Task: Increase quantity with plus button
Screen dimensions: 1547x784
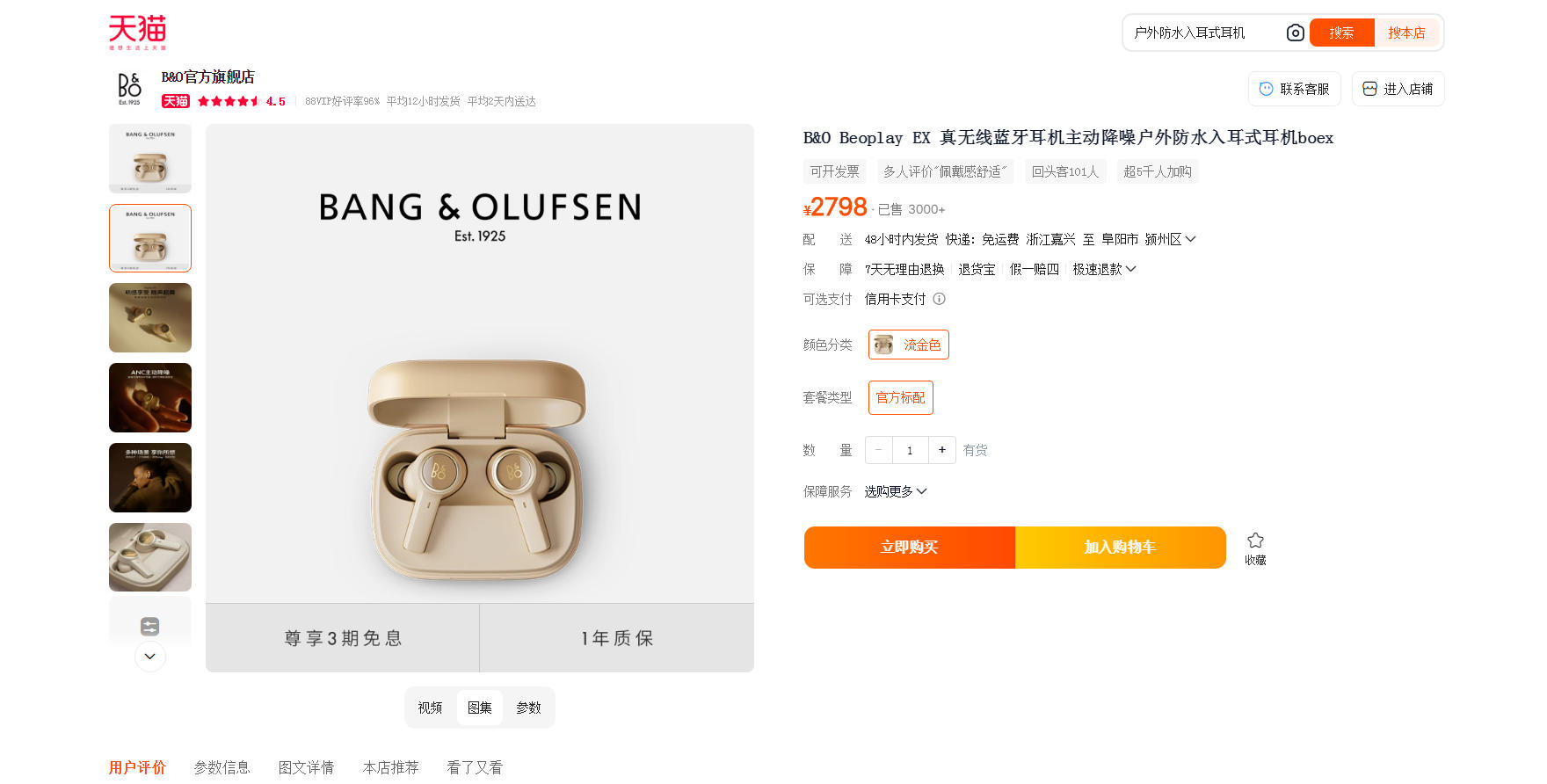Action: pos(941,450)
